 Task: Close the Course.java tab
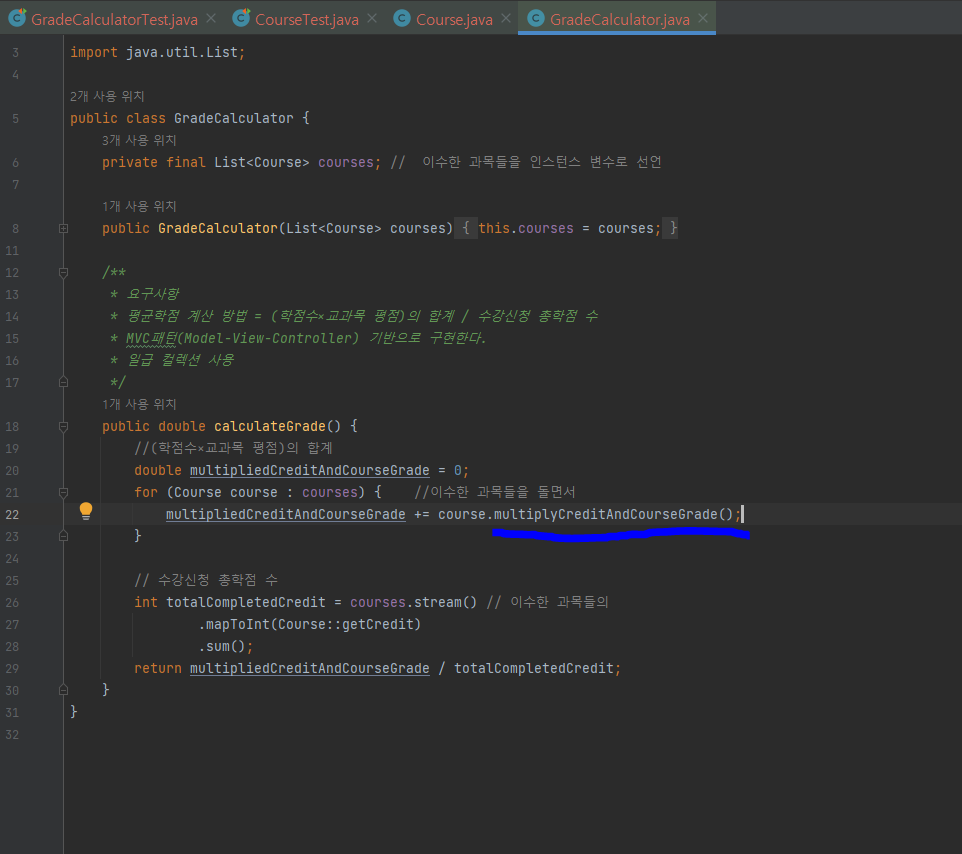[506, 18]
